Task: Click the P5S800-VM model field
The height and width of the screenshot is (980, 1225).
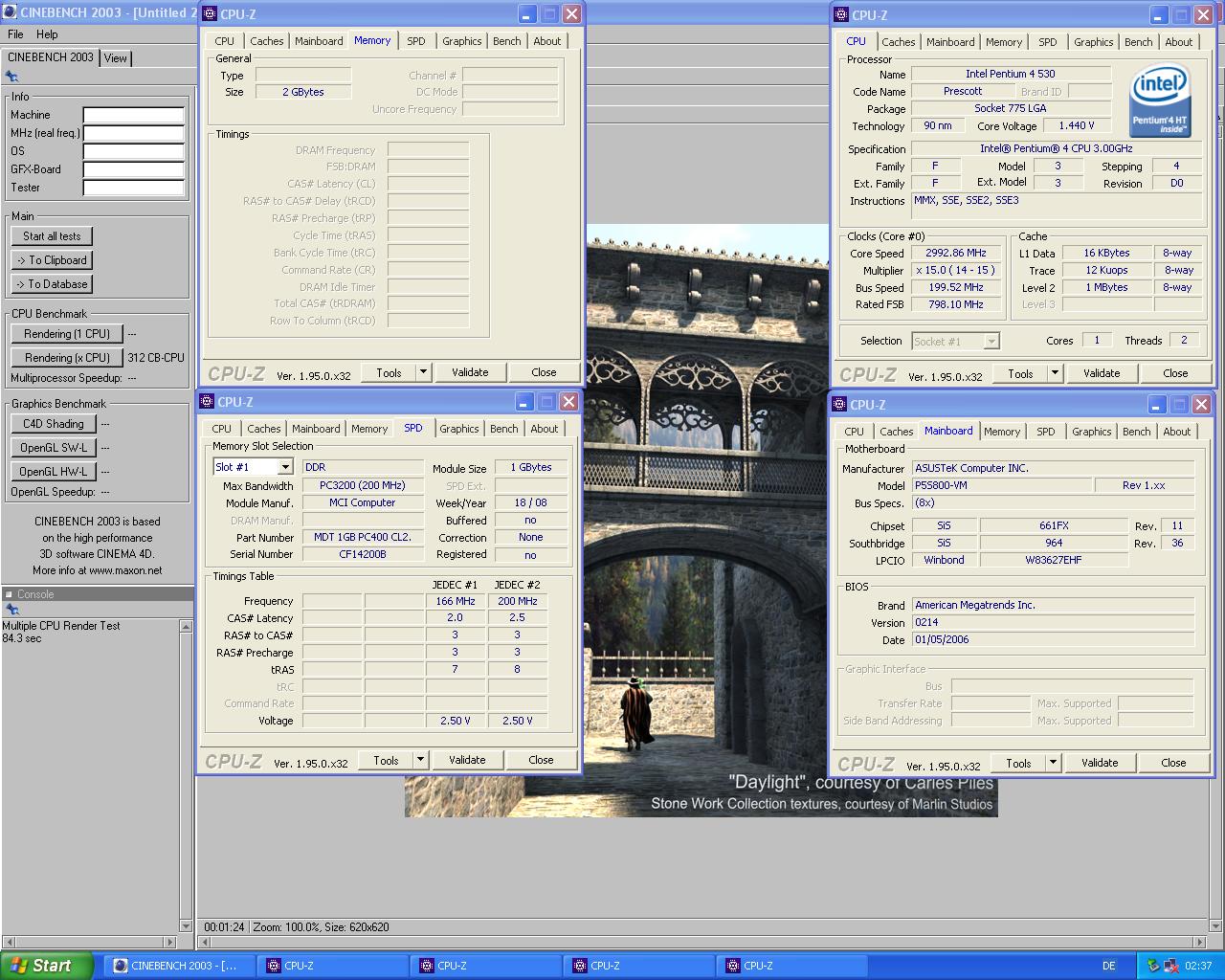Action: [x=1001, y=485]
